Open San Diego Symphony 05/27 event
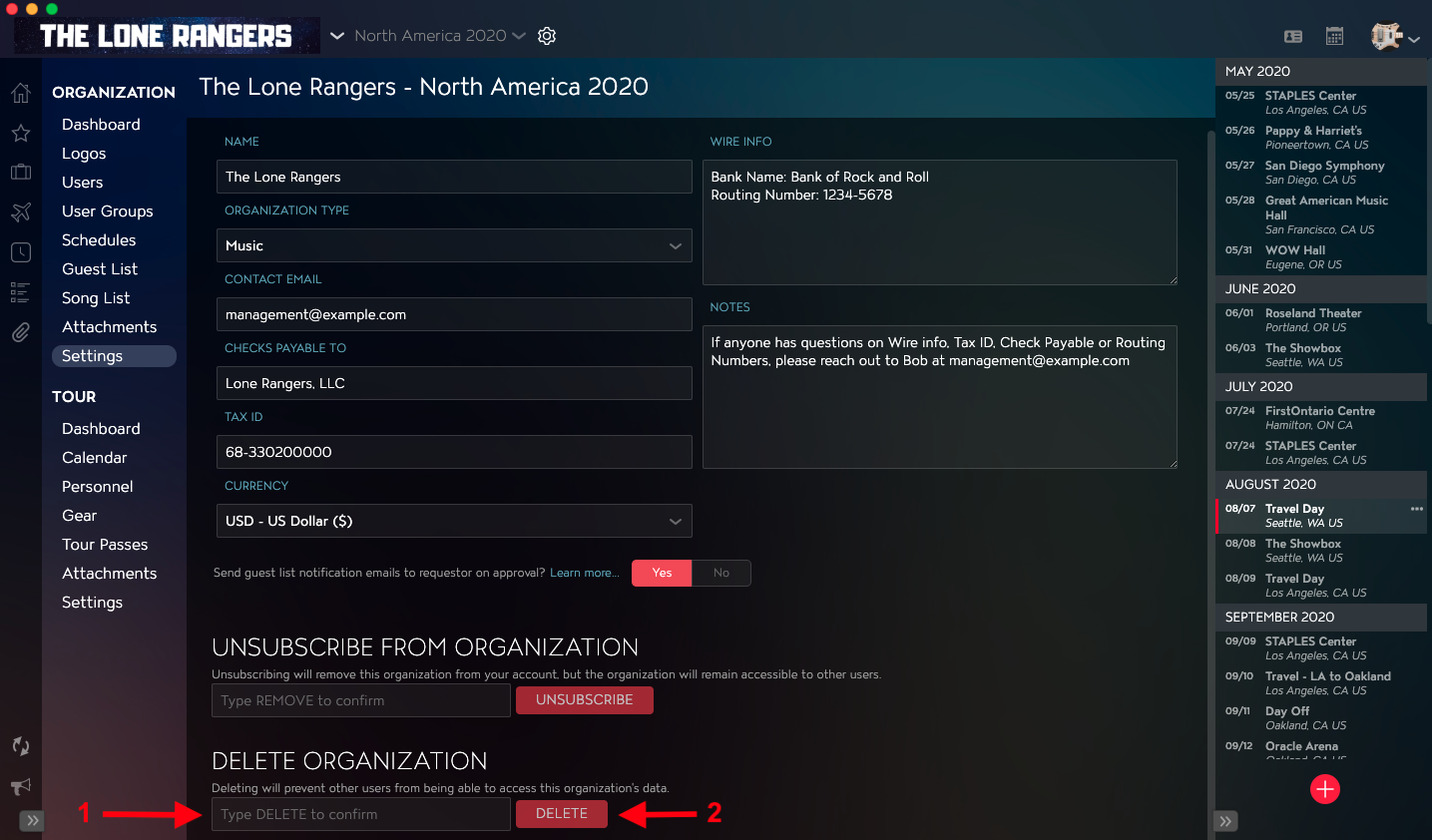 1321,173
